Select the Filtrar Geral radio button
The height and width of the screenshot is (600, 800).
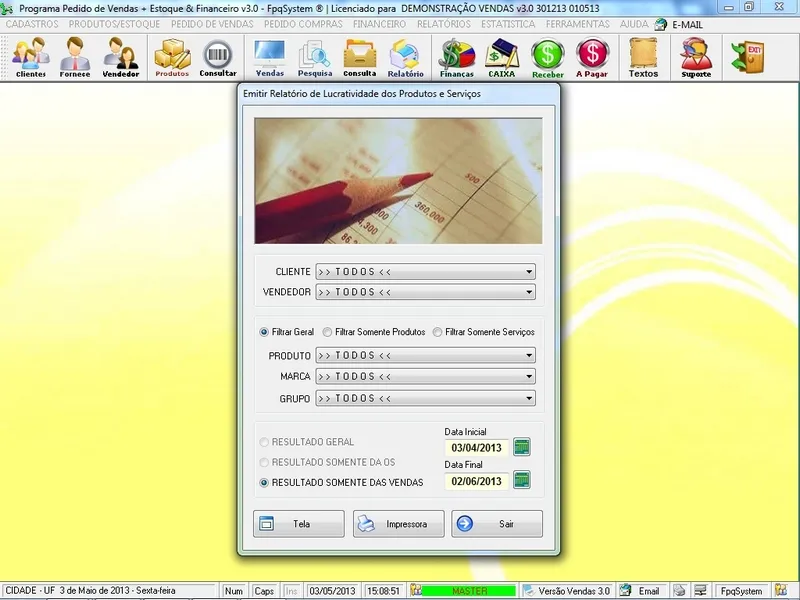[x=264, y=332]
